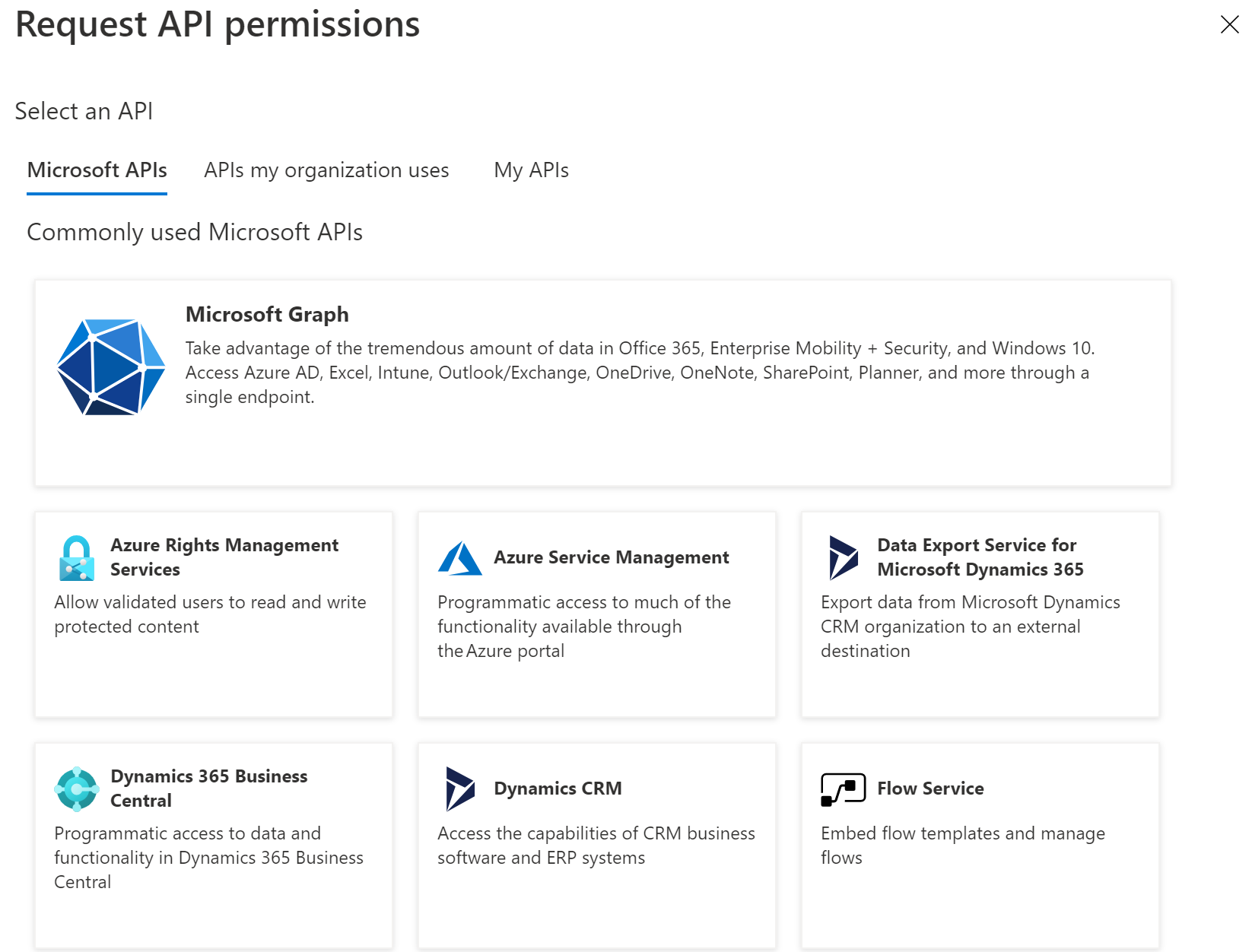Choose the Microsoft Graph title
This screenshot has height=952, width=1252.
[x=267, y=314]
